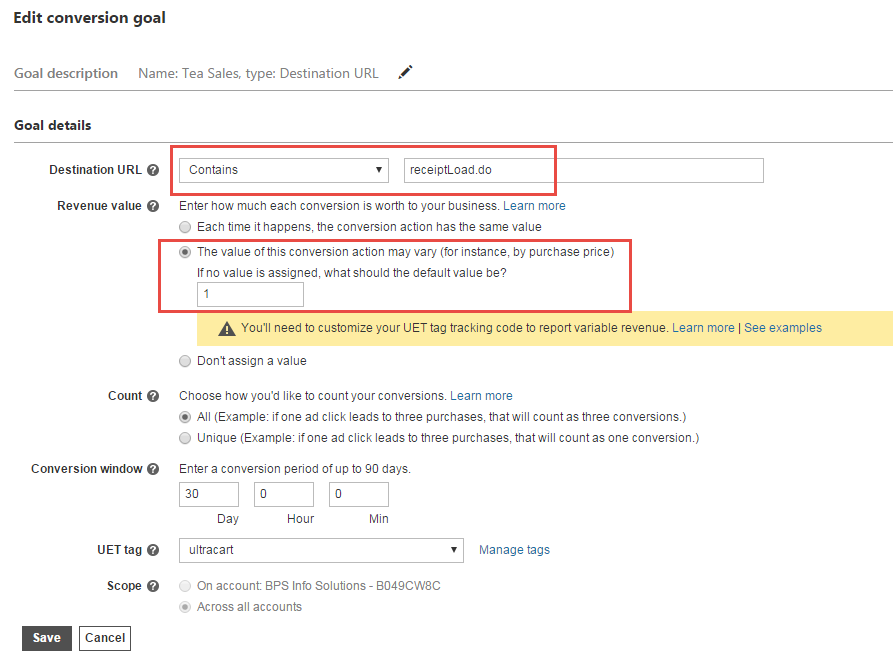Screen dimensions: 893x669
Task: Click the help icon next to Scope
Action: pyautogui.click(x=153, y=586)
